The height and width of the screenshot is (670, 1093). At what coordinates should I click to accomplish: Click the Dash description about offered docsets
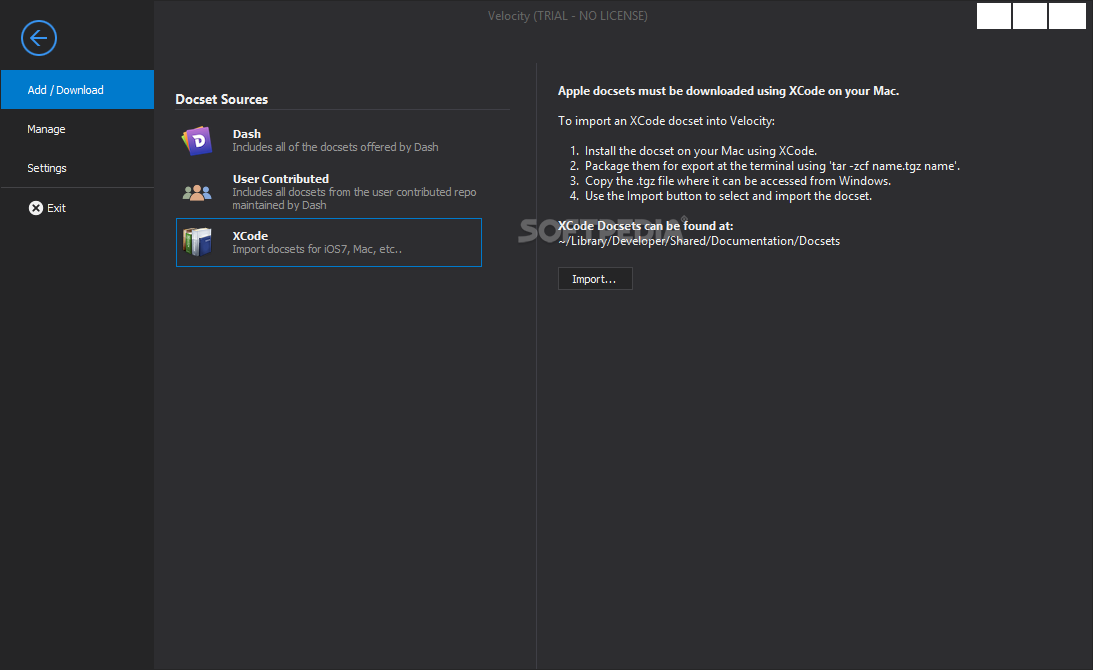[x=335, y=147]
